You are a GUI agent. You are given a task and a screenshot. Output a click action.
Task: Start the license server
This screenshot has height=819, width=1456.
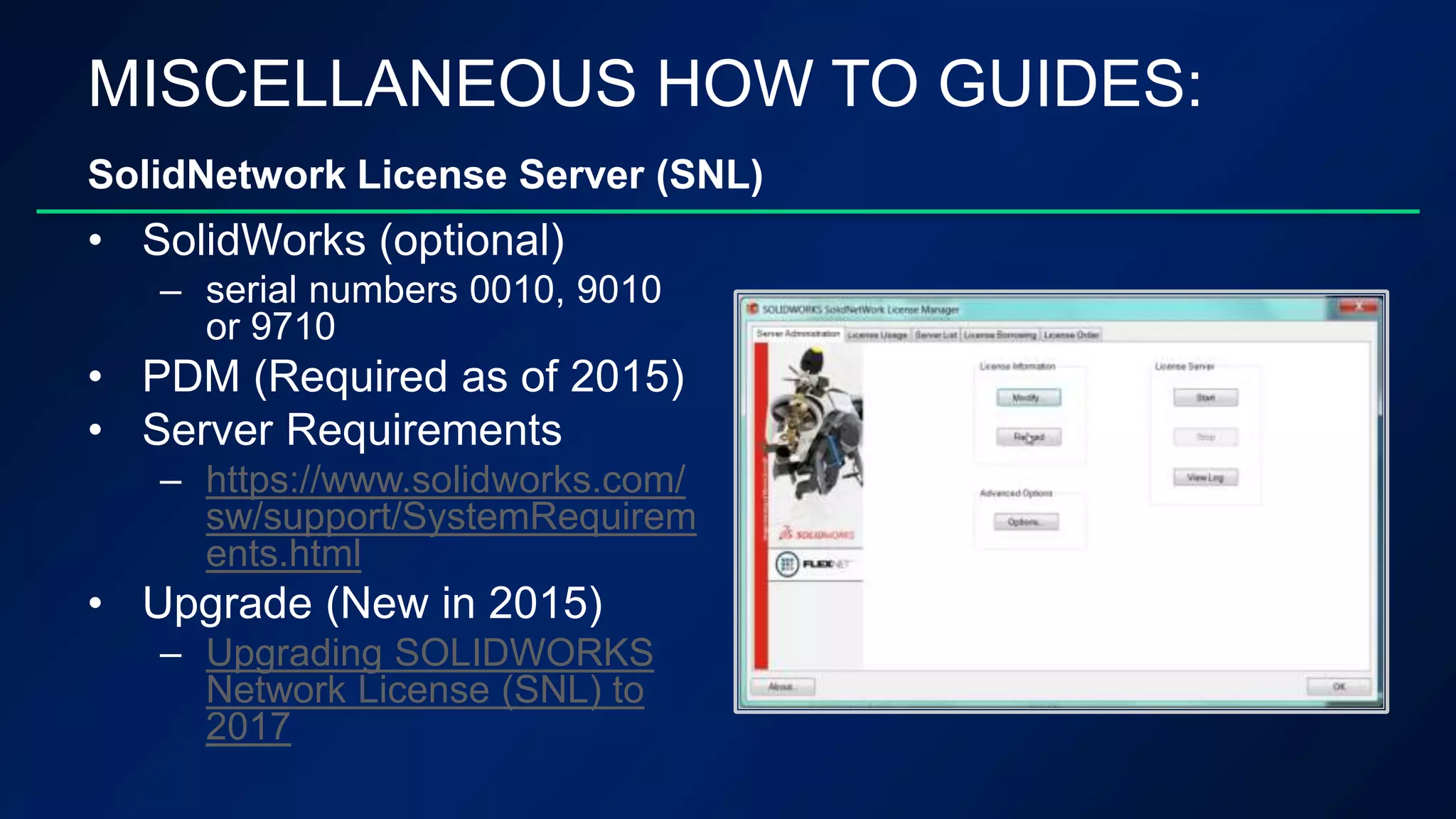(x=1205, y=397)
